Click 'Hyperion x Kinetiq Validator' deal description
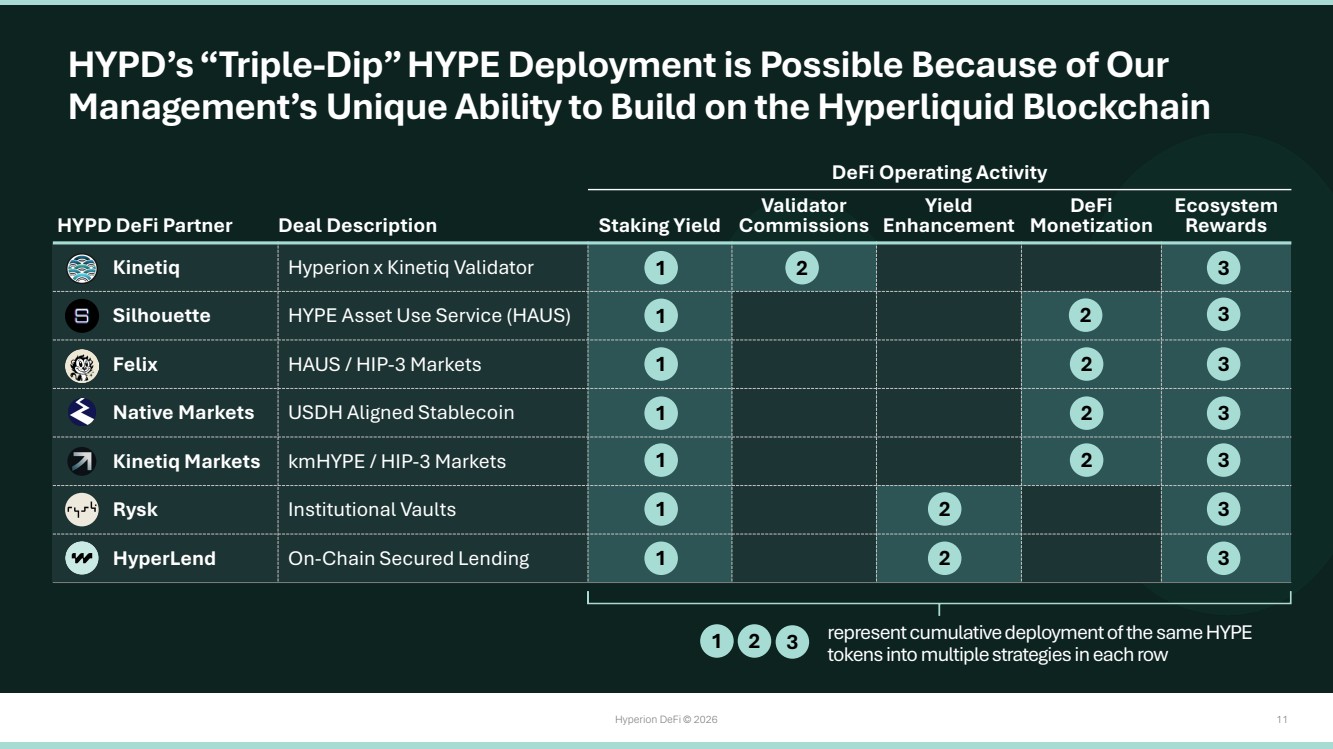Screen dimensions: 1333x749 (x=411, y=268)
